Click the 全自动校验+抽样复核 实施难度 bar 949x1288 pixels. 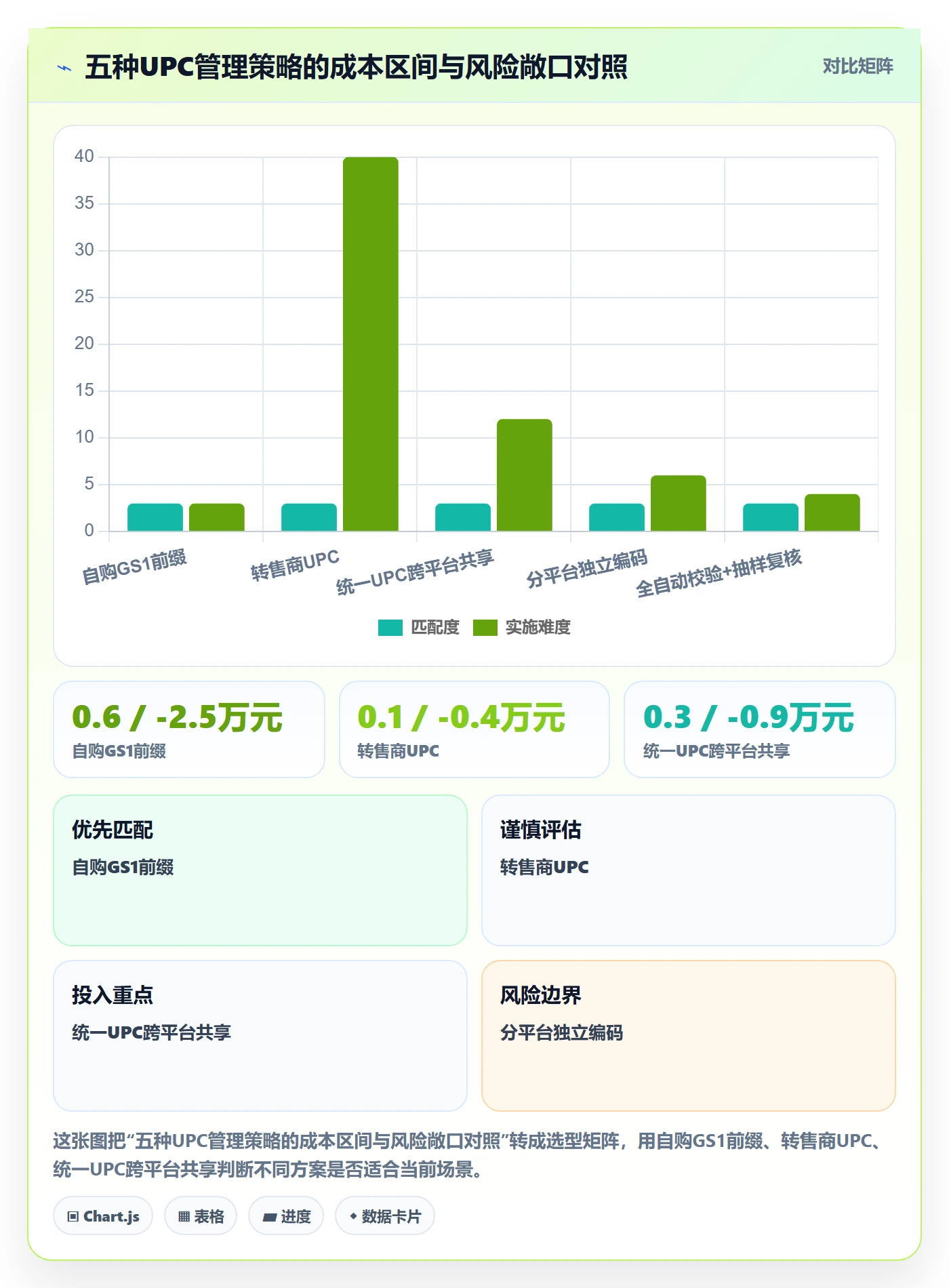pyautogui.click(x=832, y=512)
